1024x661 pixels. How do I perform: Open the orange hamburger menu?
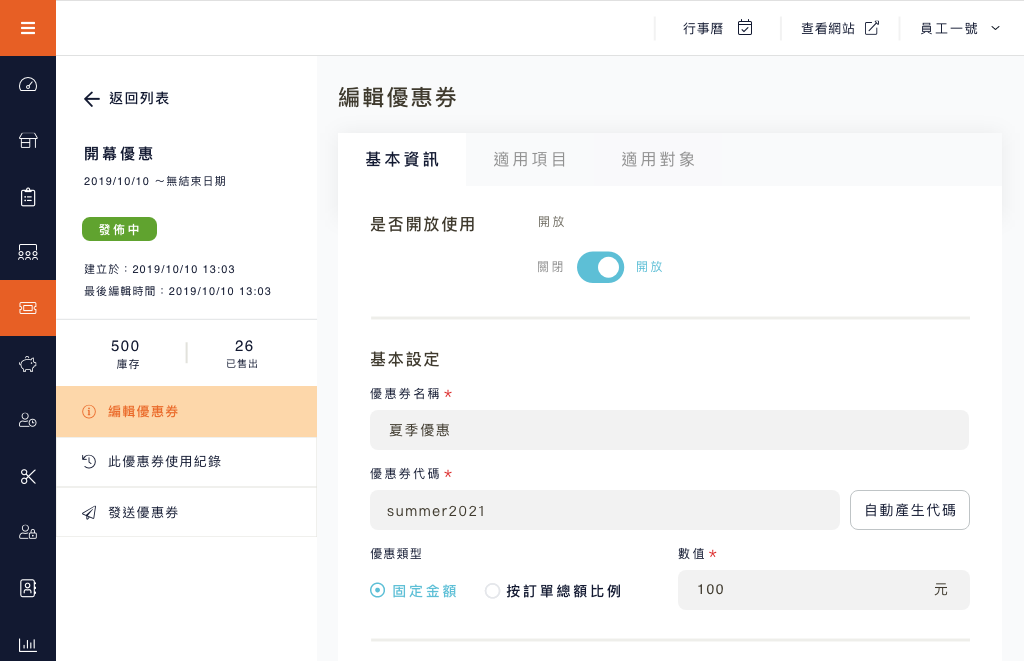27,28
